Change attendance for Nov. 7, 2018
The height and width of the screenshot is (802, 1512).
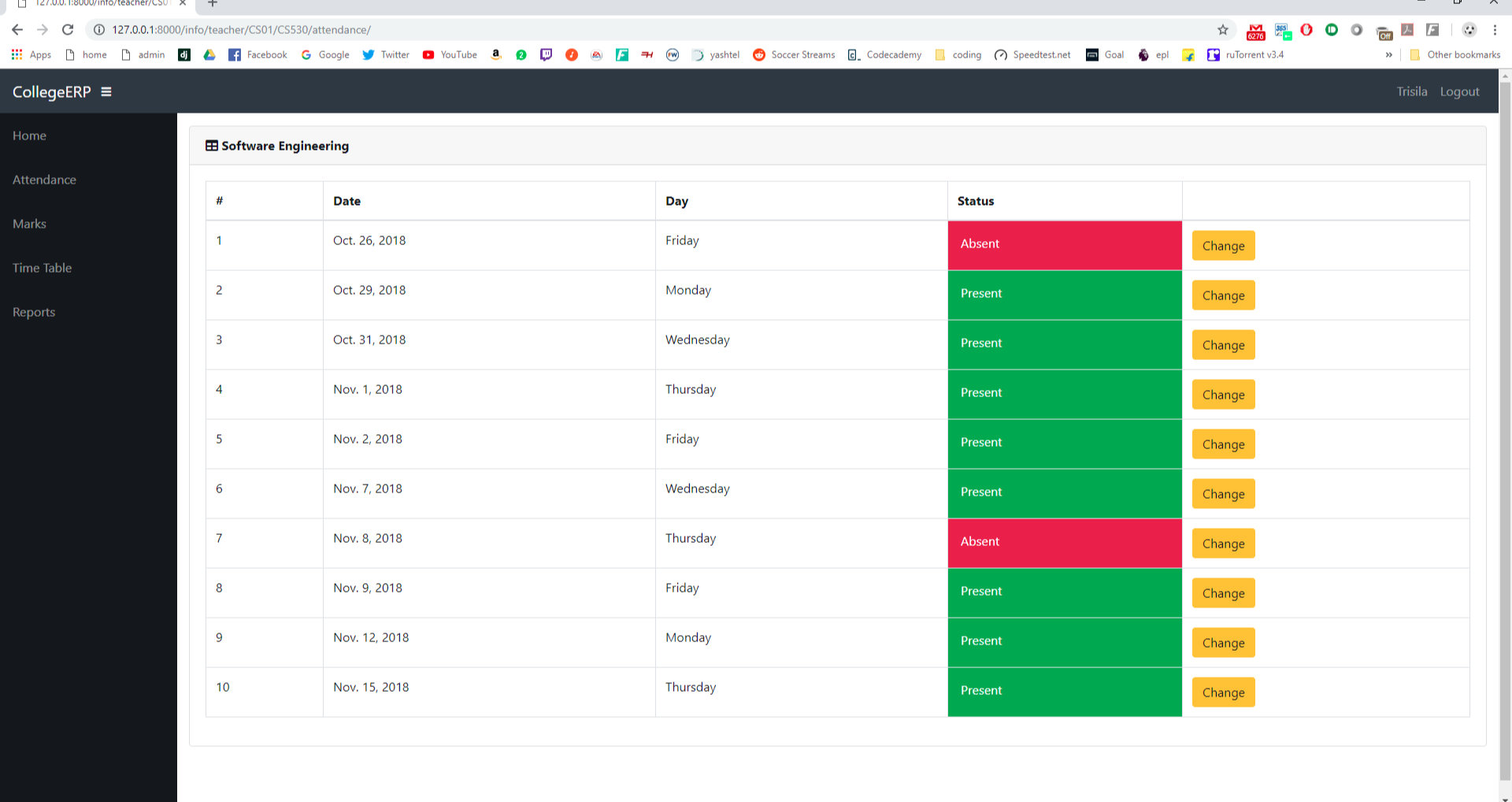(x=1223, y=494)
